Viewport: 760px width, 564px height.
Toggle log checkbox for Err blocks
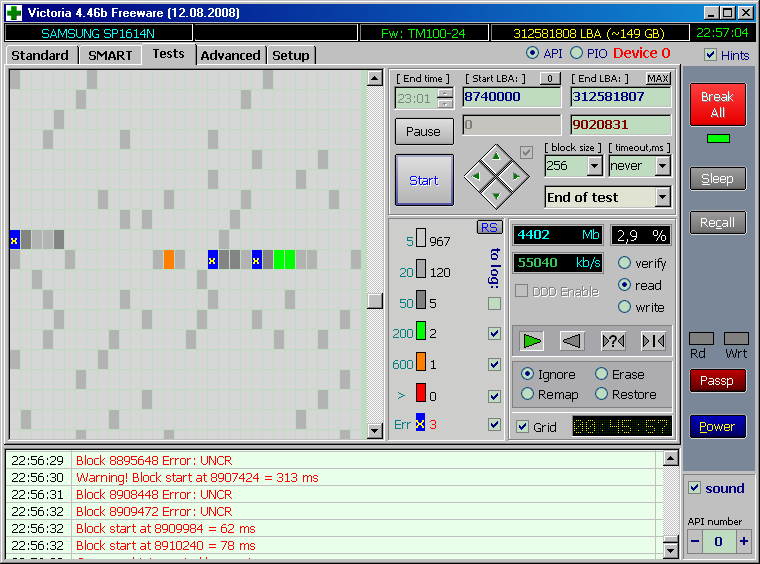coord(494,424)
